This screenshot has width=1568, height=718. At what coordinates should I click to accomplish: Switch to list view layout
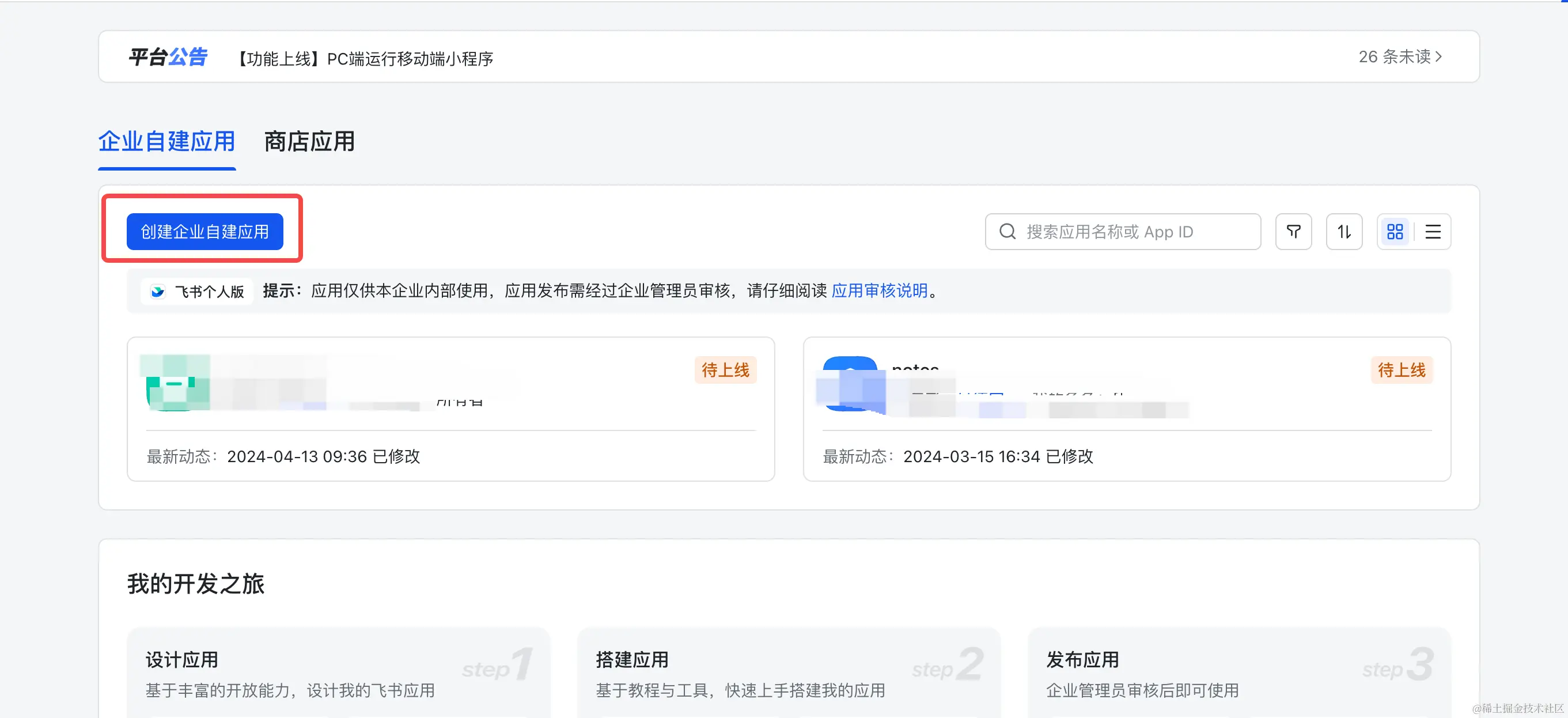(1433, 232)
